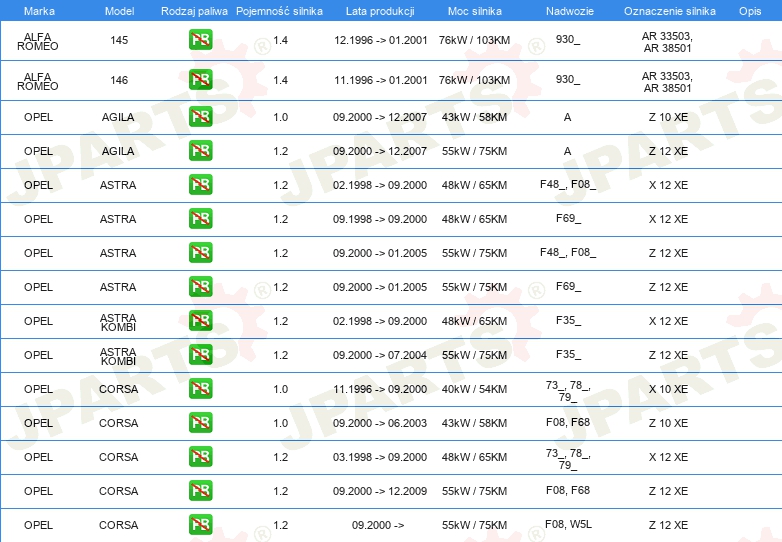Click model cell 145
782x542 pixels.
pos(119,40)
